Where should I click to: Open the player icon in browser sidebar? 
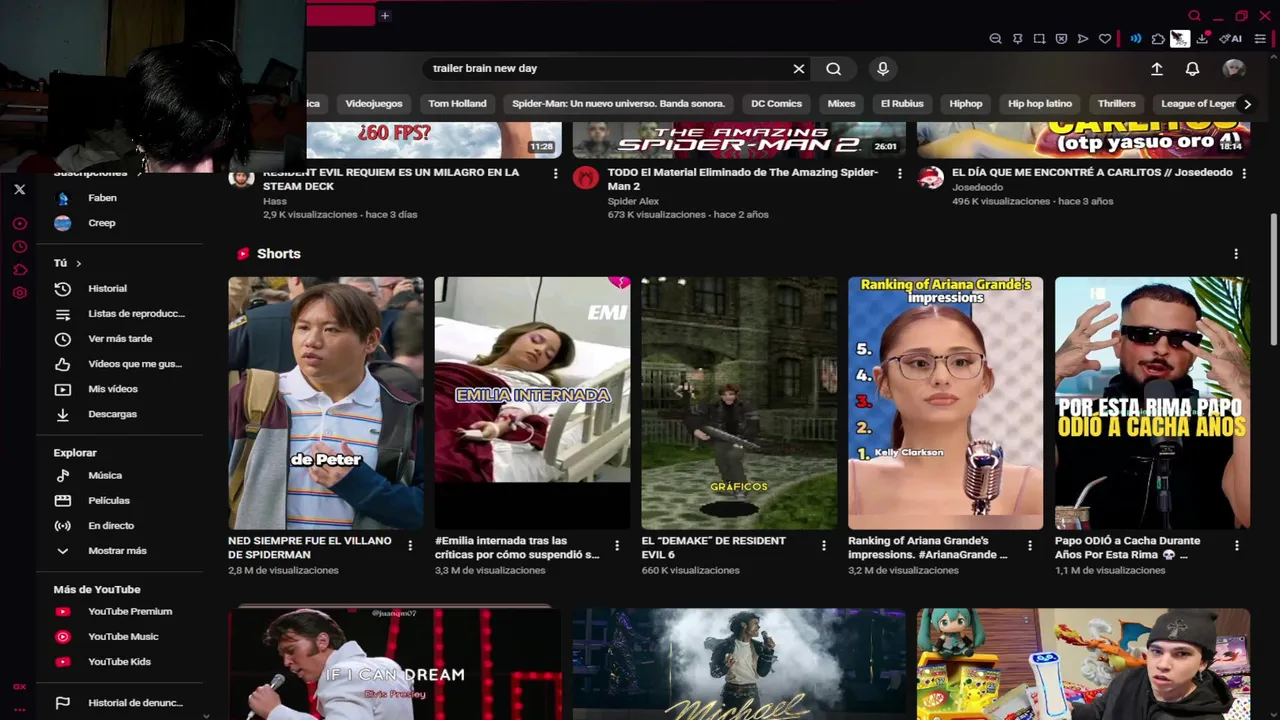pyautogui.click(x=19, y=224)
